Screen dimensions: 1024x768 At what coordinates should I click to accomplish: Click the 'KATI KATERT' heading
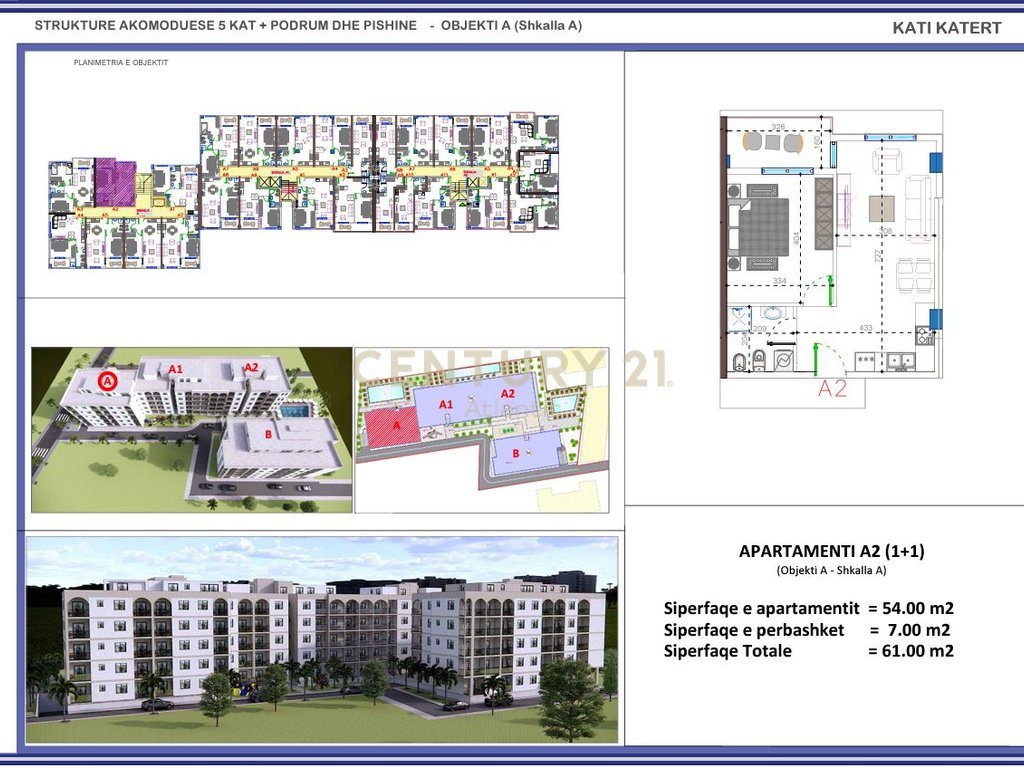coord(946,28)
